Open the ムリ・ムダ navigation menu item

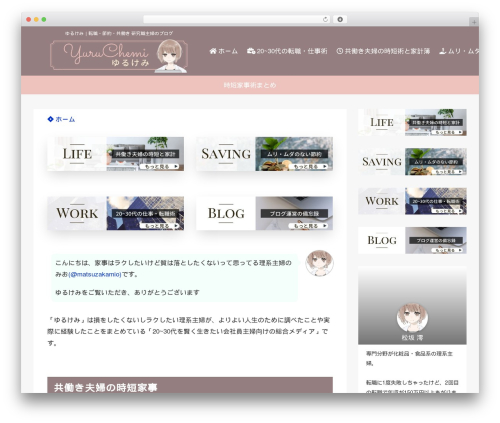pyautogui.click(x=459, y=51)
